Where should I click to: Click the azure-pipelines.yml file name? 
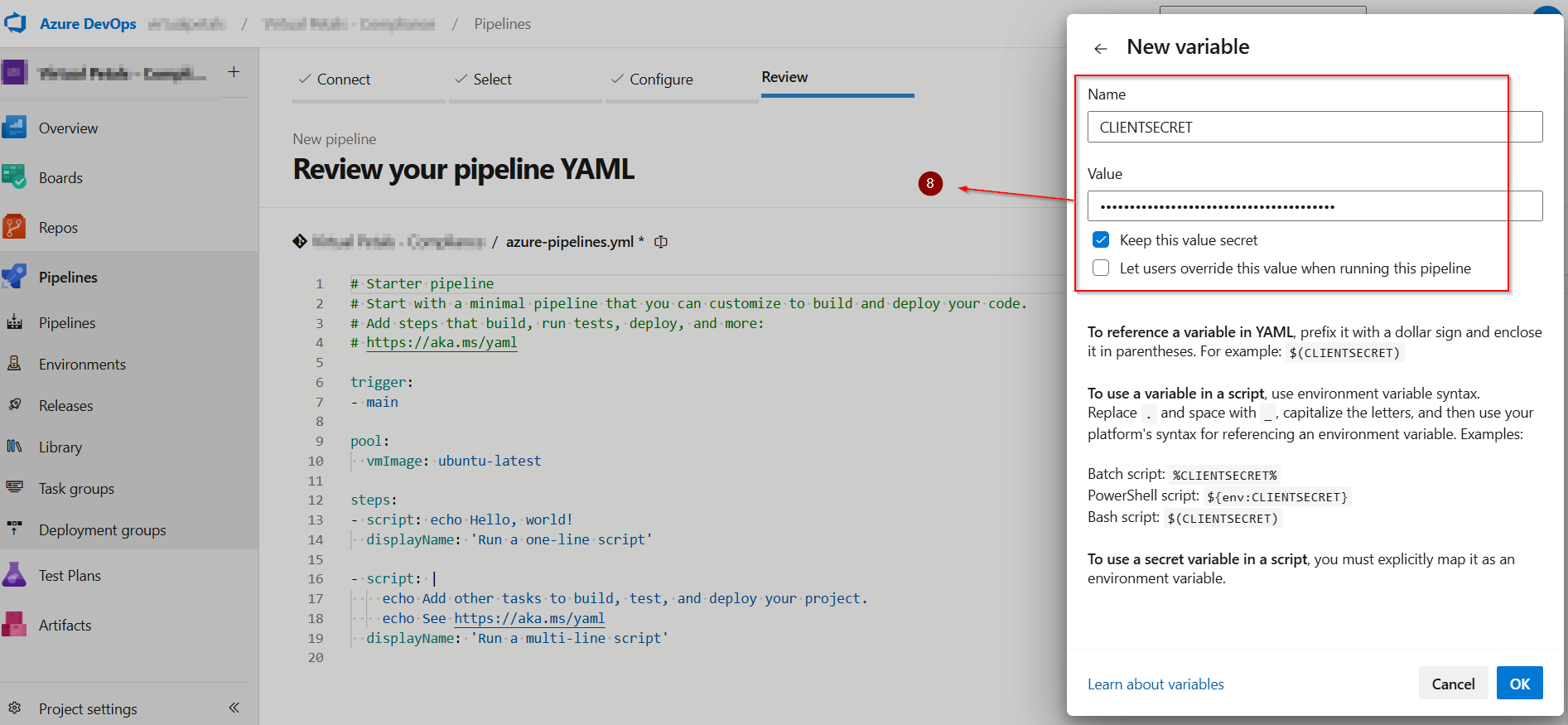pos(570,242)
